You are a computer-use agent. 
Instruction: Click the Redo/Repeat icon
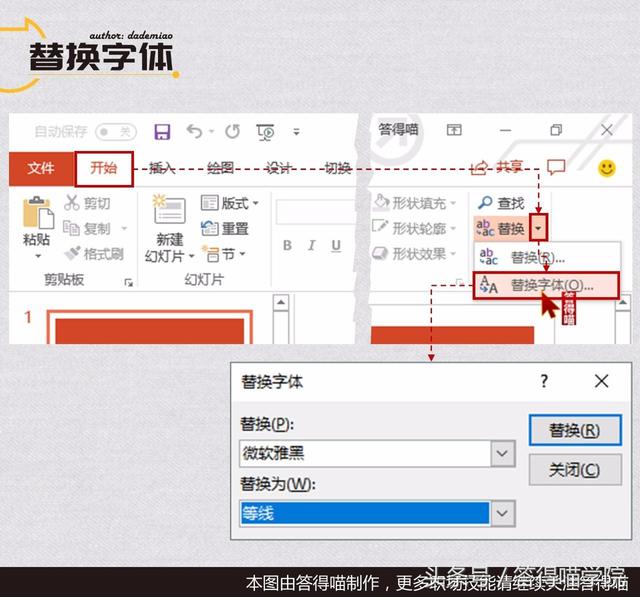233,131
